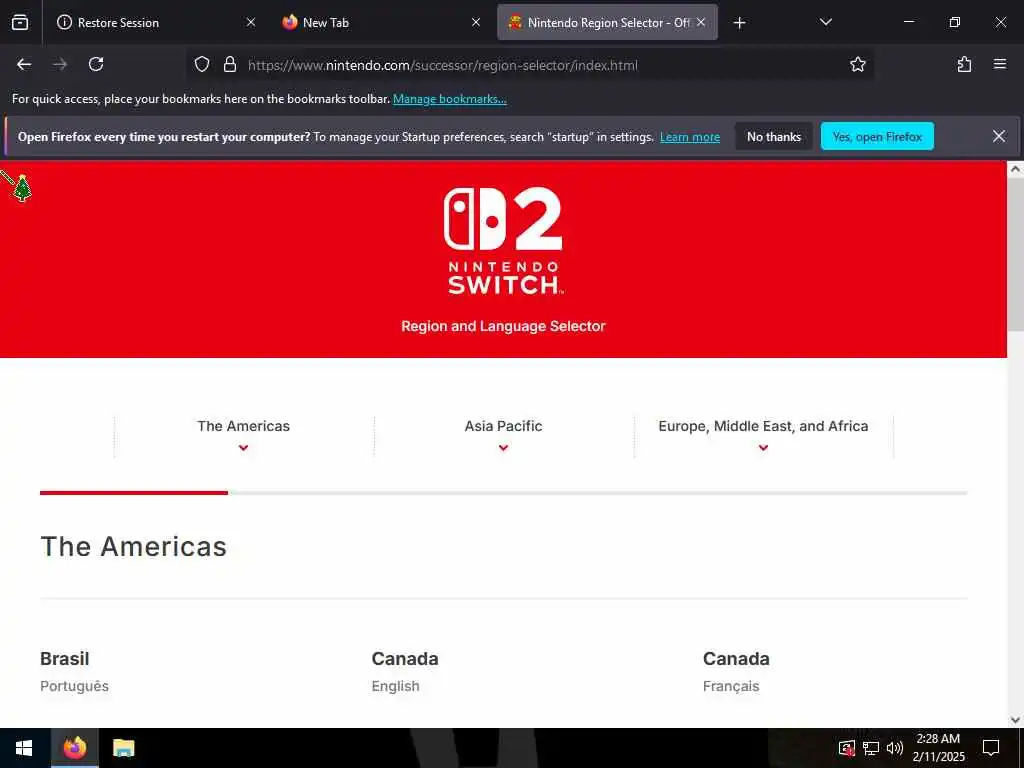This screenshot has height=768, width=1024.
Task: Click Firefox icon in the taskbar
Action: click(x=74, y=748)
